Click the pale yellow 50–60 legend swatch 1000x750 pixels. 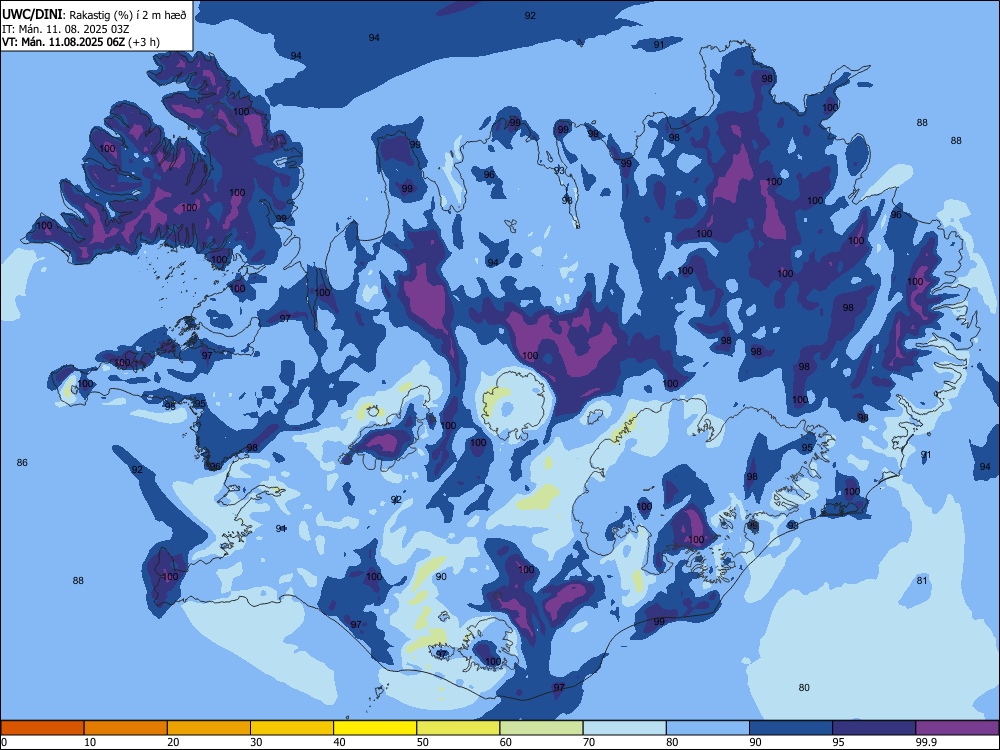[458, 728]
